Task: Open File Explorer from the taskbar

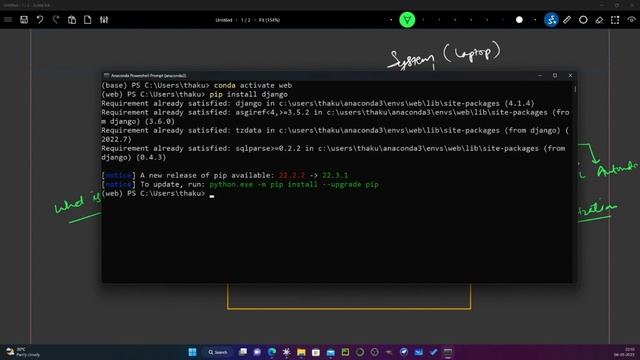Action: coord(301,352)
